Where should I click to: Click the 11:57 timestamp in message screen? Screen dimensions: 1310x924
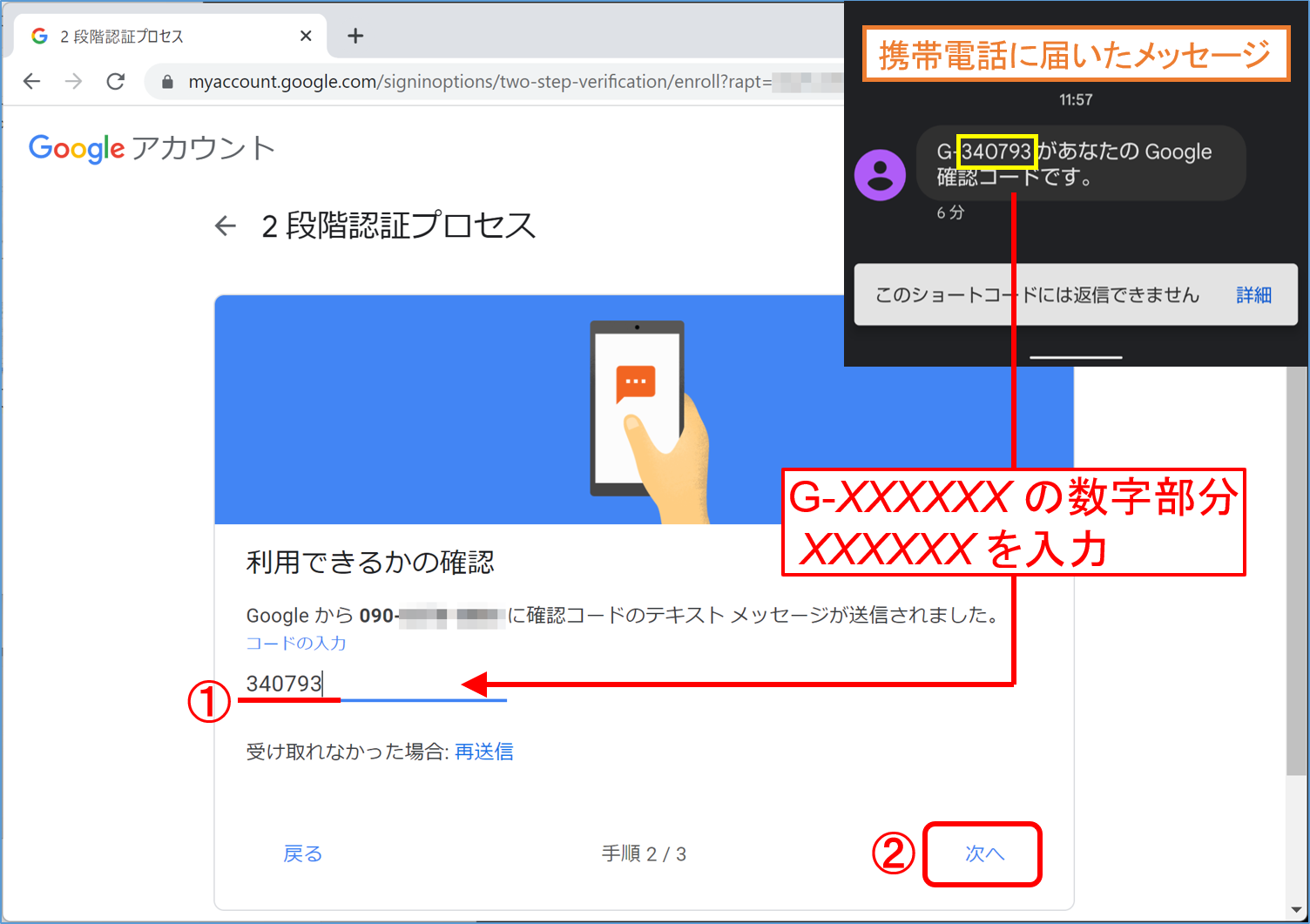[x=1076, y=100]
